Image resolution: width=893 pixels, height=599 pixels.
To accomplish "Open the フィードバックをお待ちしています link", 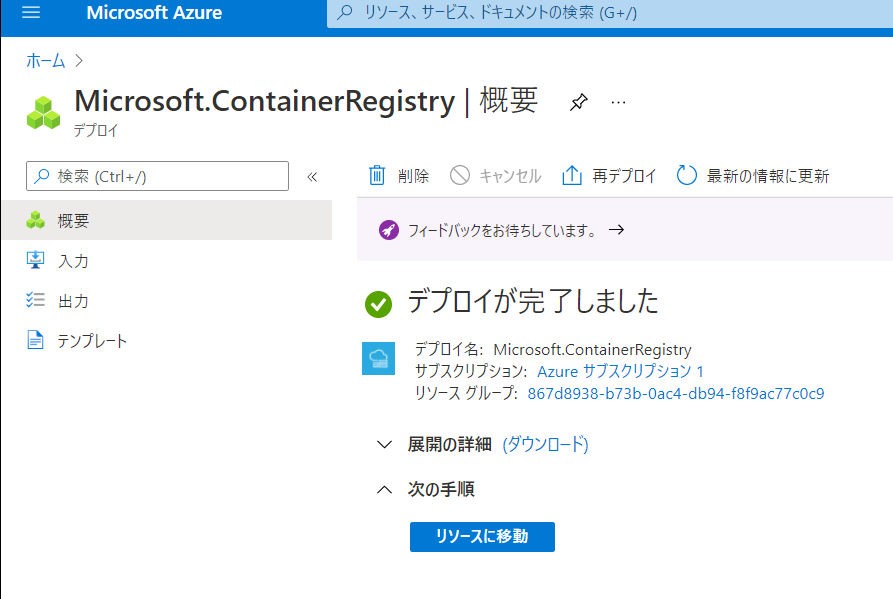I will pos(502,230).
